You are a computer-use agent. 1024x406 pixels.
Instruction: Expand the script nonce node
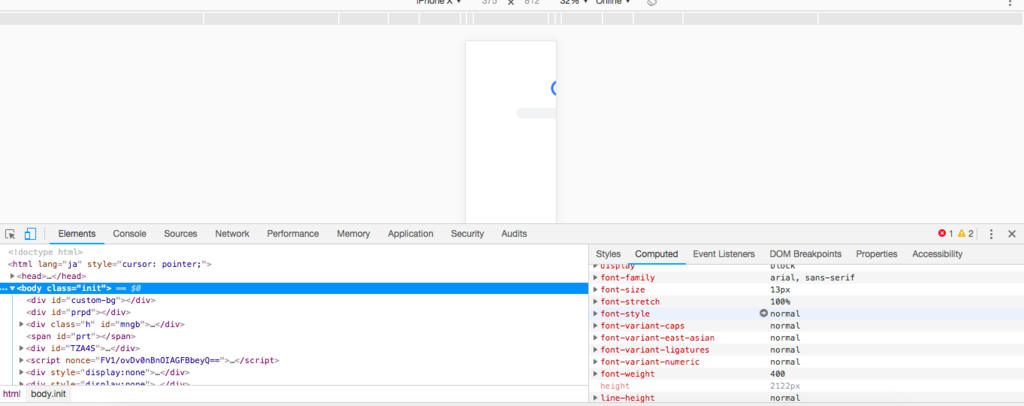[x=22, y=360]
